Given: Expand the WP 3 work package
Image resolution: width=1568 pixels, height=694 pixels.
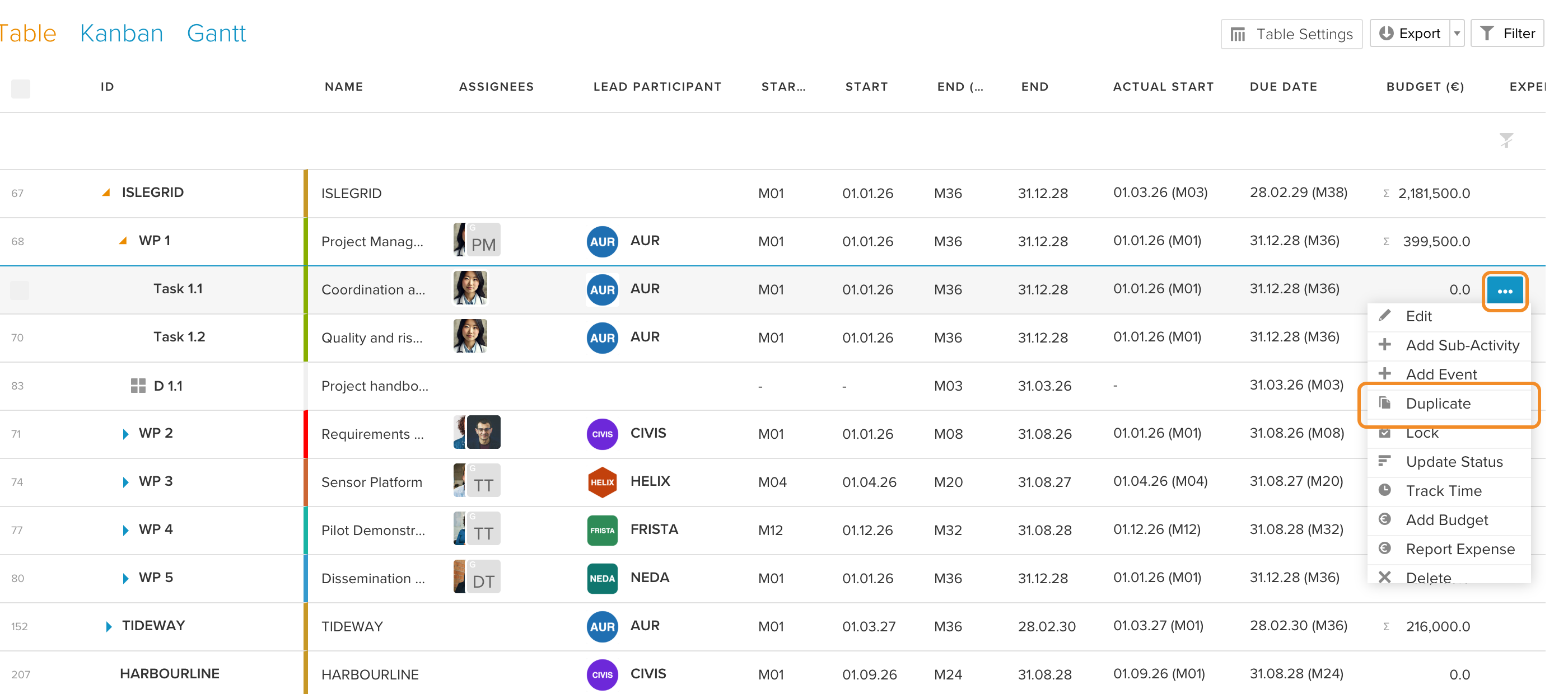Looking at the screenshot, I should pos(125,482).
